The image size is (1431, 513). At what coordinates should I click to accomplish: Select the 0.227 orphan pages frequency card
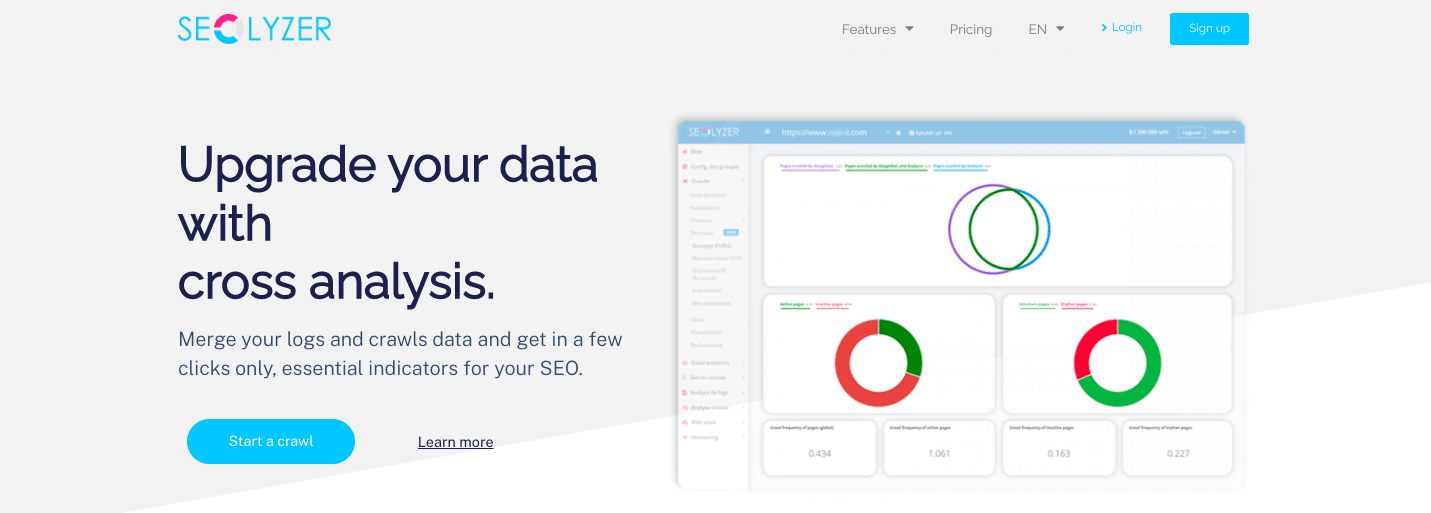(1178, 447)
